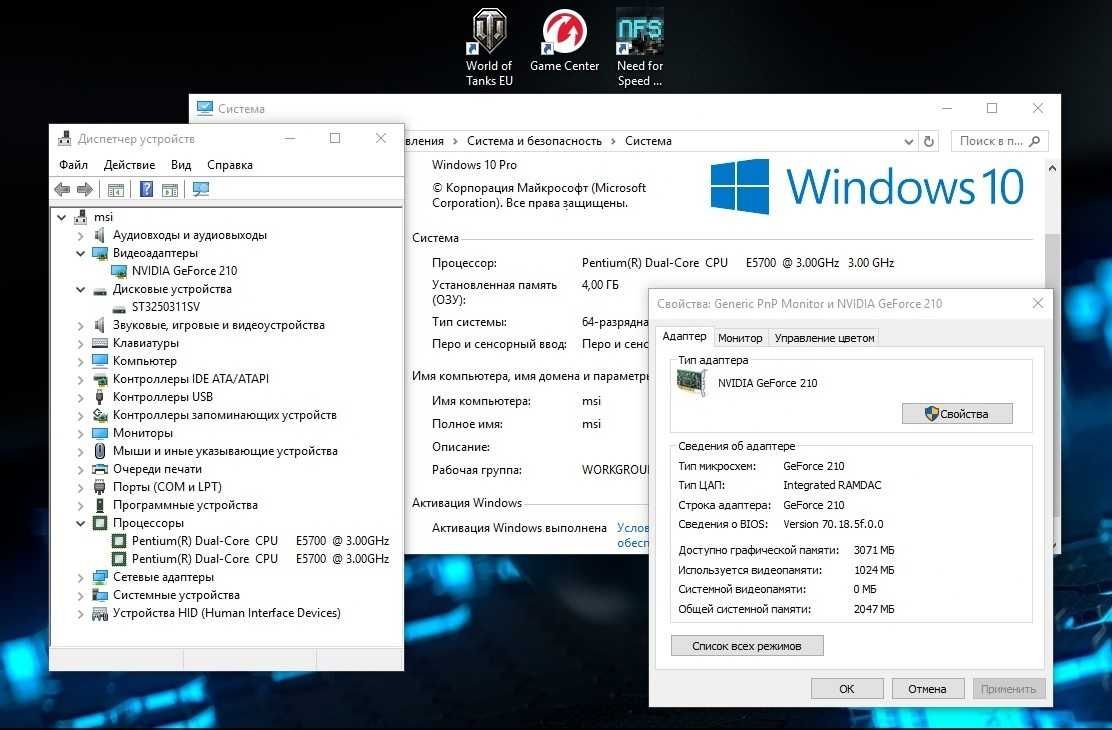The width and height of the screenshot is (1112, 730).
Task: Select the Мониторы category
Action: [x=143, y=433]
